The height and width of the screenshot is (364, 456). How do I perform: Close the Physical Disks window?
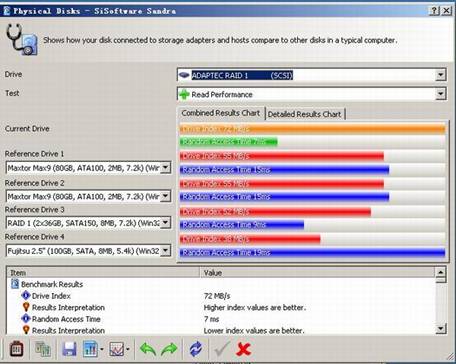tap(447, 11)
